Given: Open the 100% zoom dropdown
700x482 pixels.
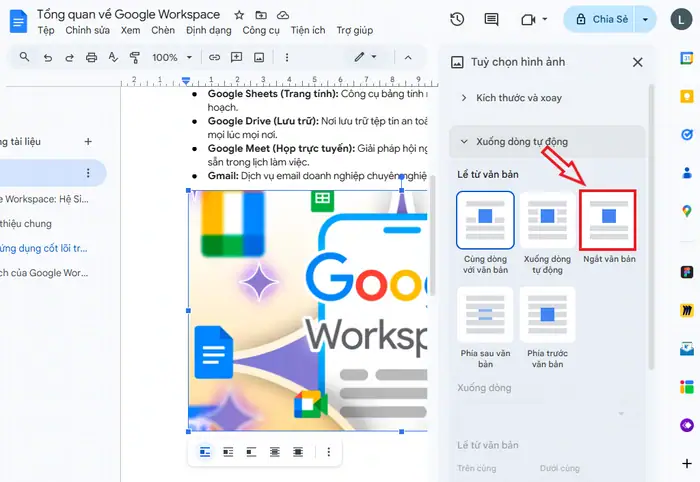Looking at the screenshot, I should (x=171, y=57).
